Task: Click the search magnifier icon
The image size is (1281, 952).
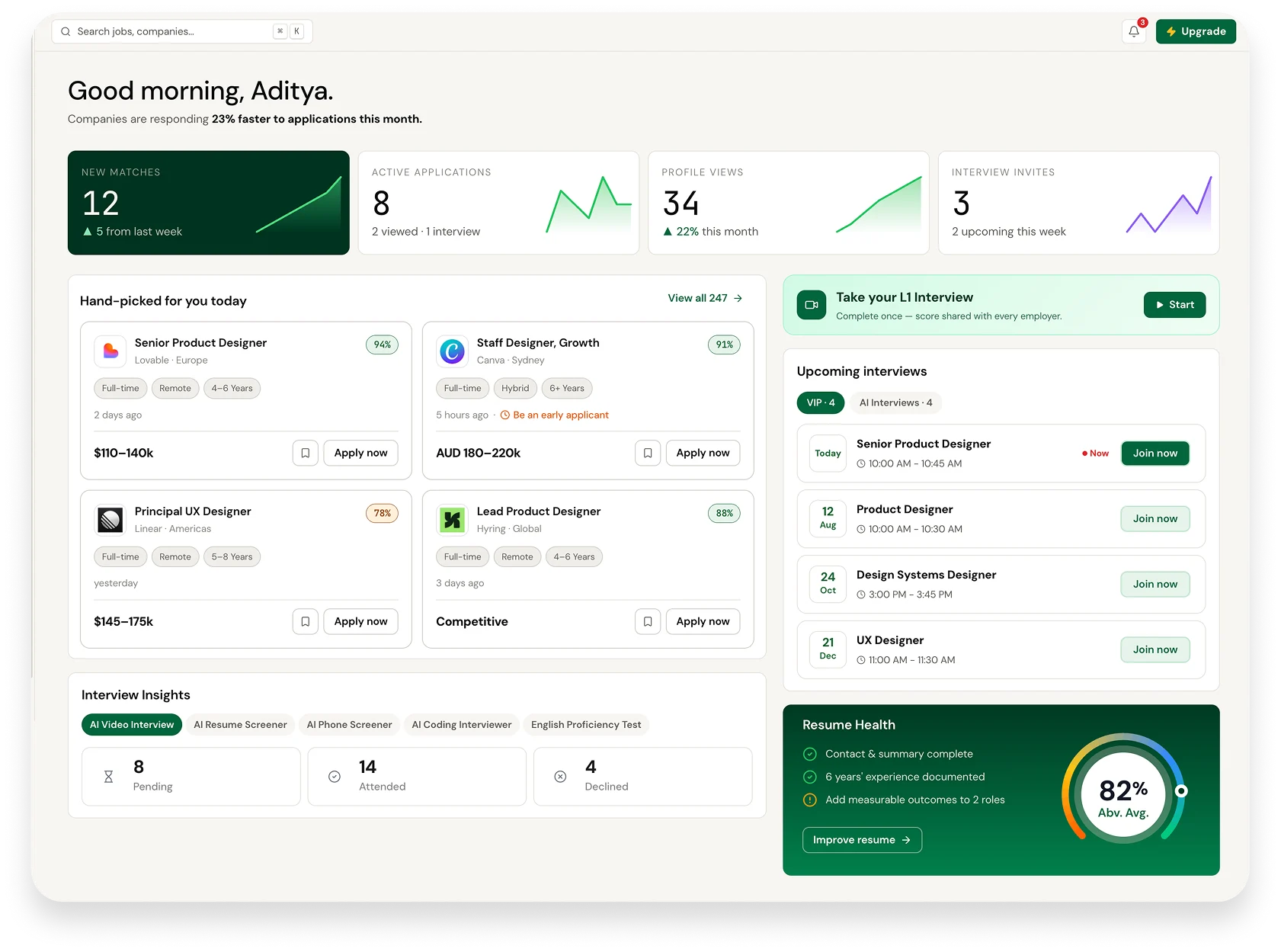Action: (x=66, y=31)
